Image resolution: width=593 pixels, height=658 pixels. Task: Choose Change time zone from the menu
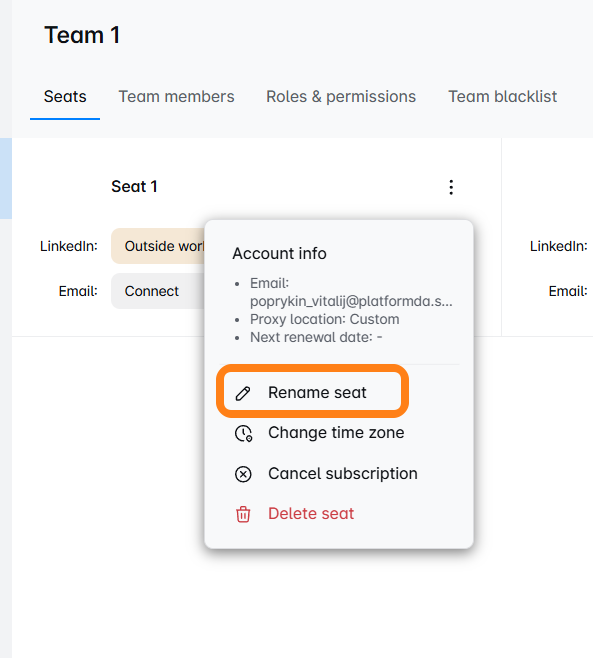(319, 433)
